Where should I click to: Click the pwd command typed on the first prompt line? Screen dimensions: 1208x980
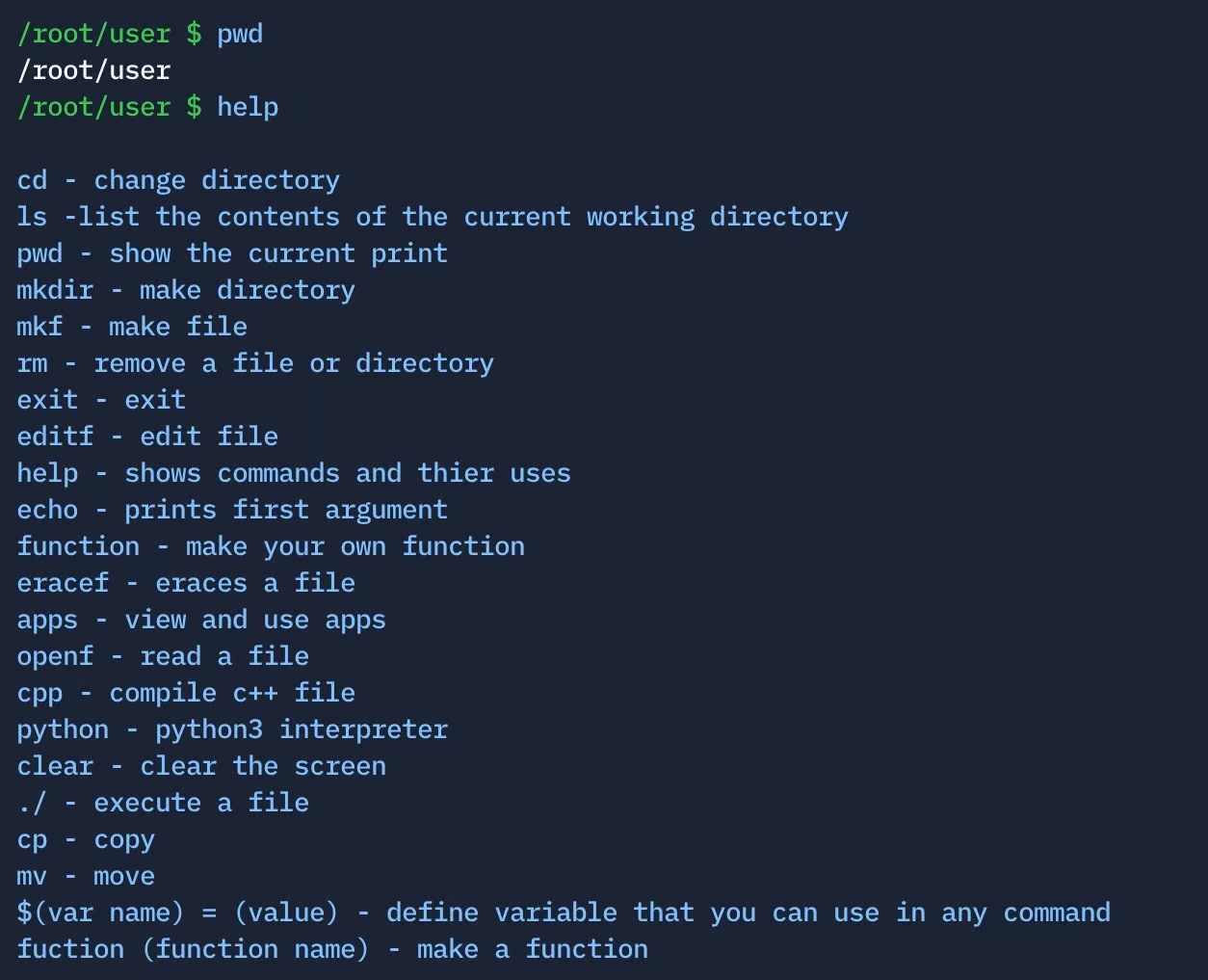click(240, 34)
